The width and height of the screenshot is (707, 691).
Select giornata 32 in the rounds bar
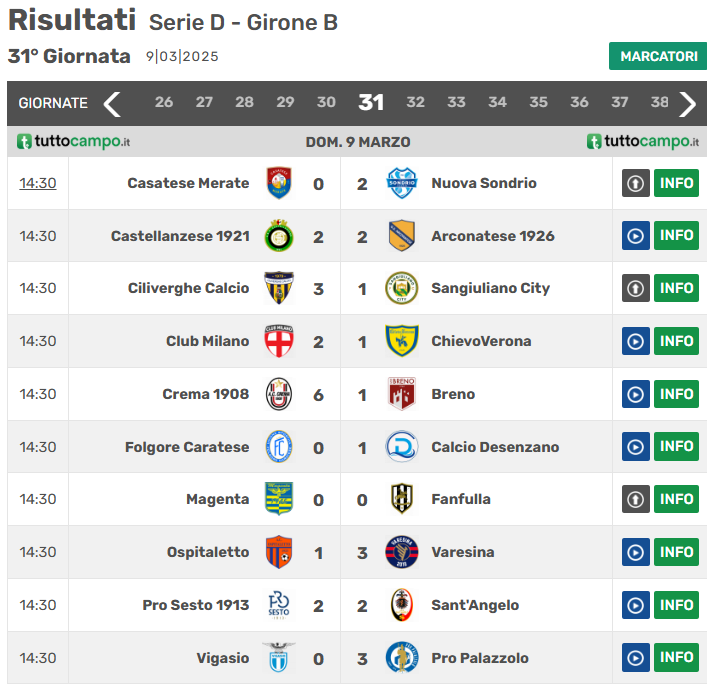[x=415, y=102]
